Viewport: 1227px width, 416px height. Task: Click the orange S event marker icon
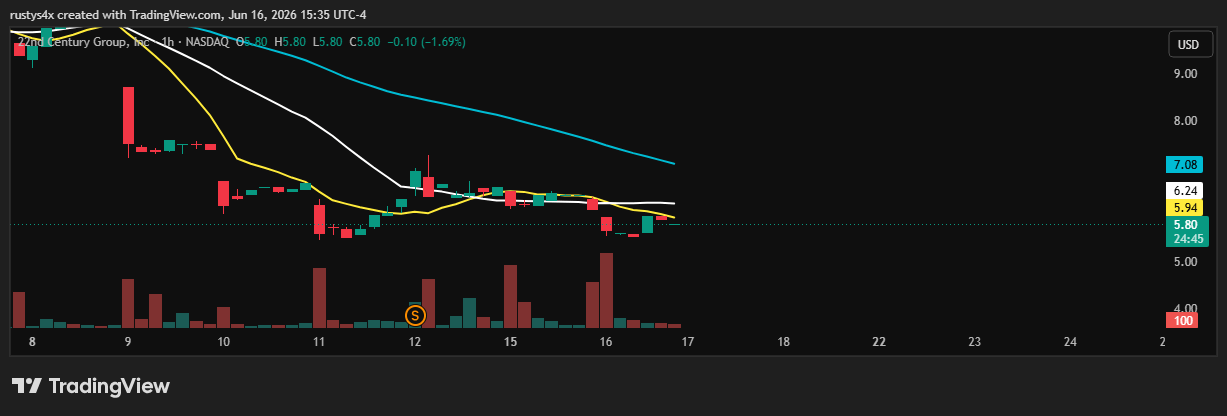pyautogui.click(x=415, y=315)
